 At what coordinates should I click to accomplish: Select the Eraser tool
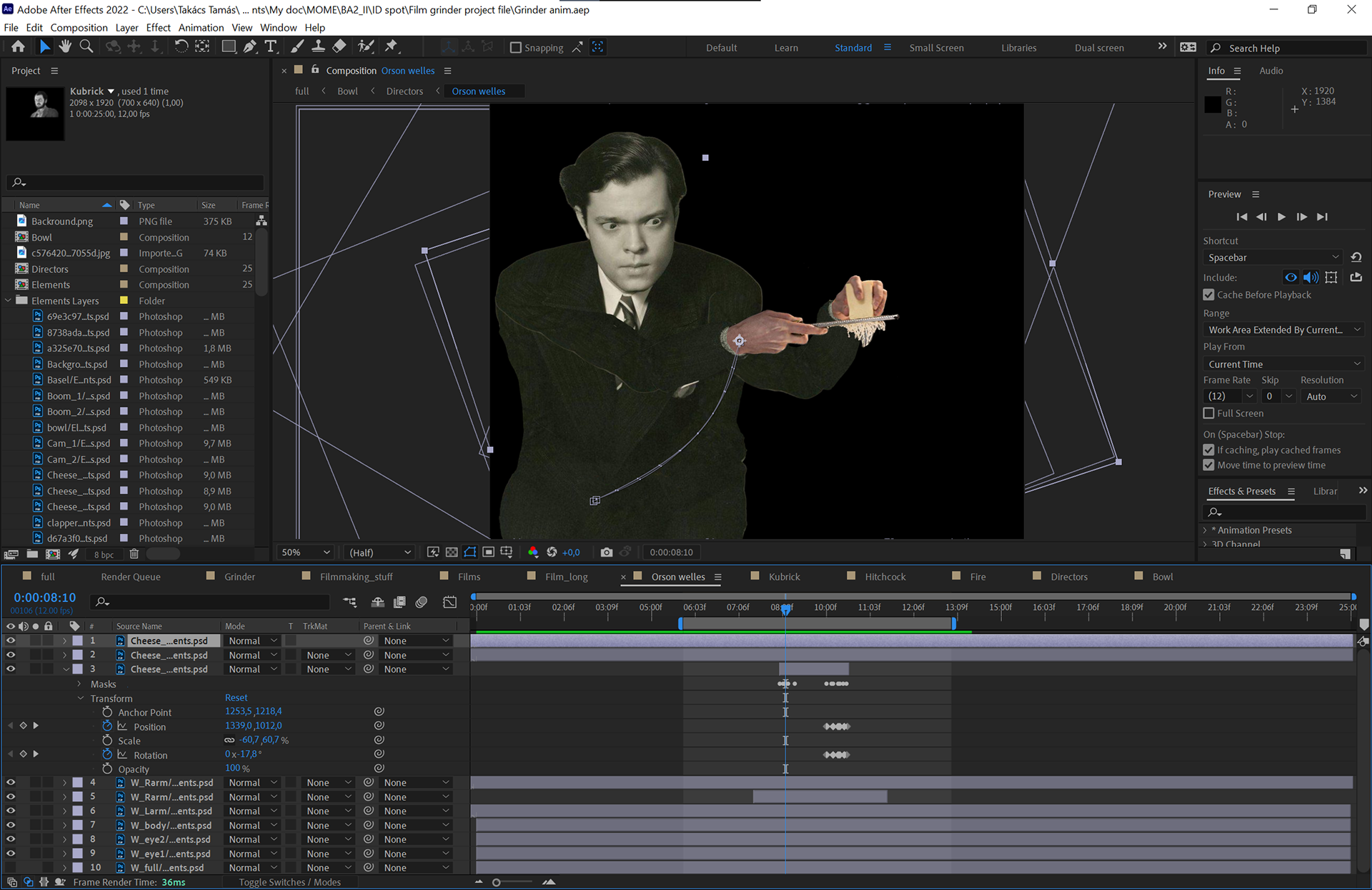pos(340,46)
